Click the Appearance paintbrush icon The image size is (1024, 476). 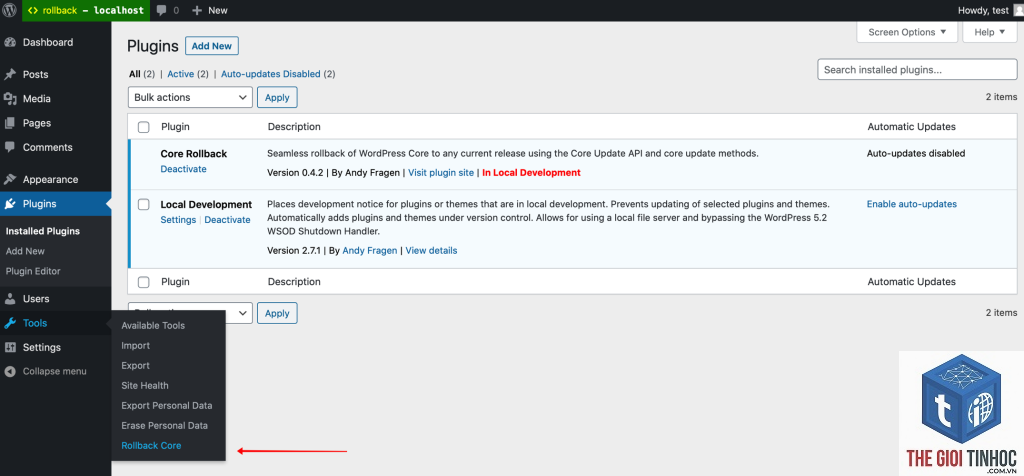pos(10,180)
